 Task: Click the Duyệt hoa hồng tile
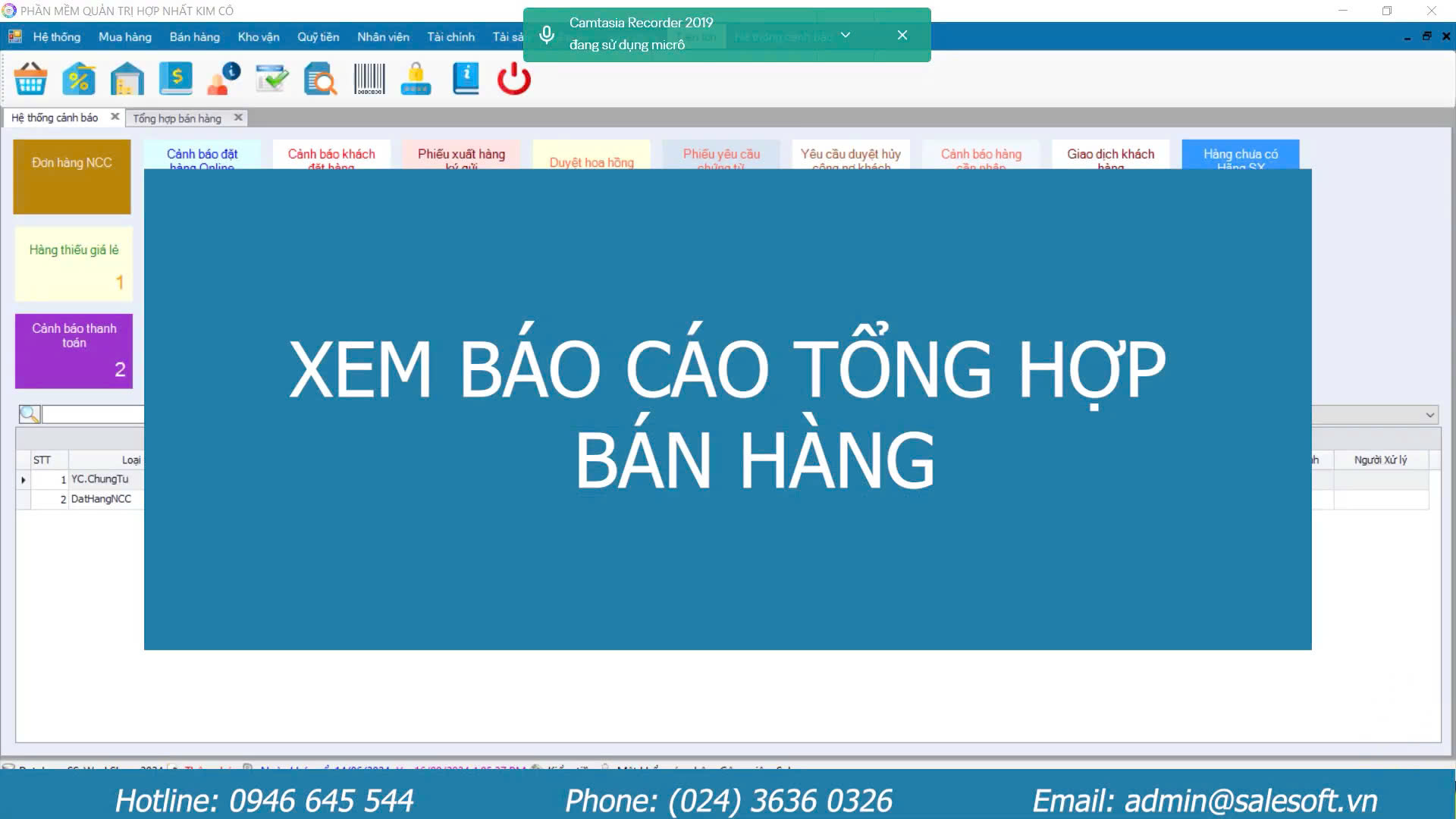591,155
